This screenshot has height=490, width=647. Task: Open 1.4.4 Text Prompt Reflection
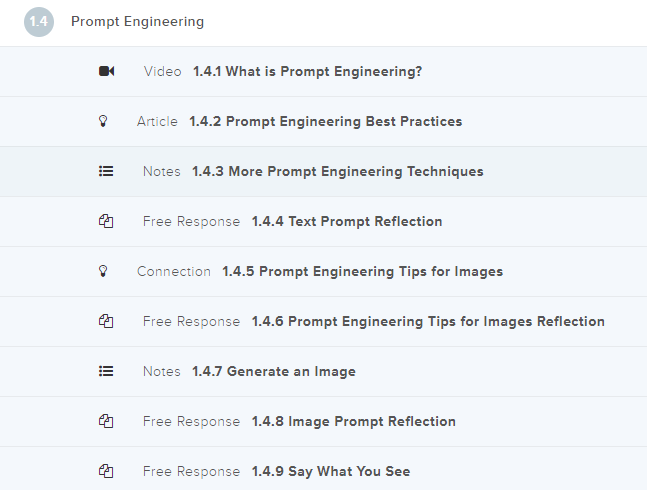point(346,221)
